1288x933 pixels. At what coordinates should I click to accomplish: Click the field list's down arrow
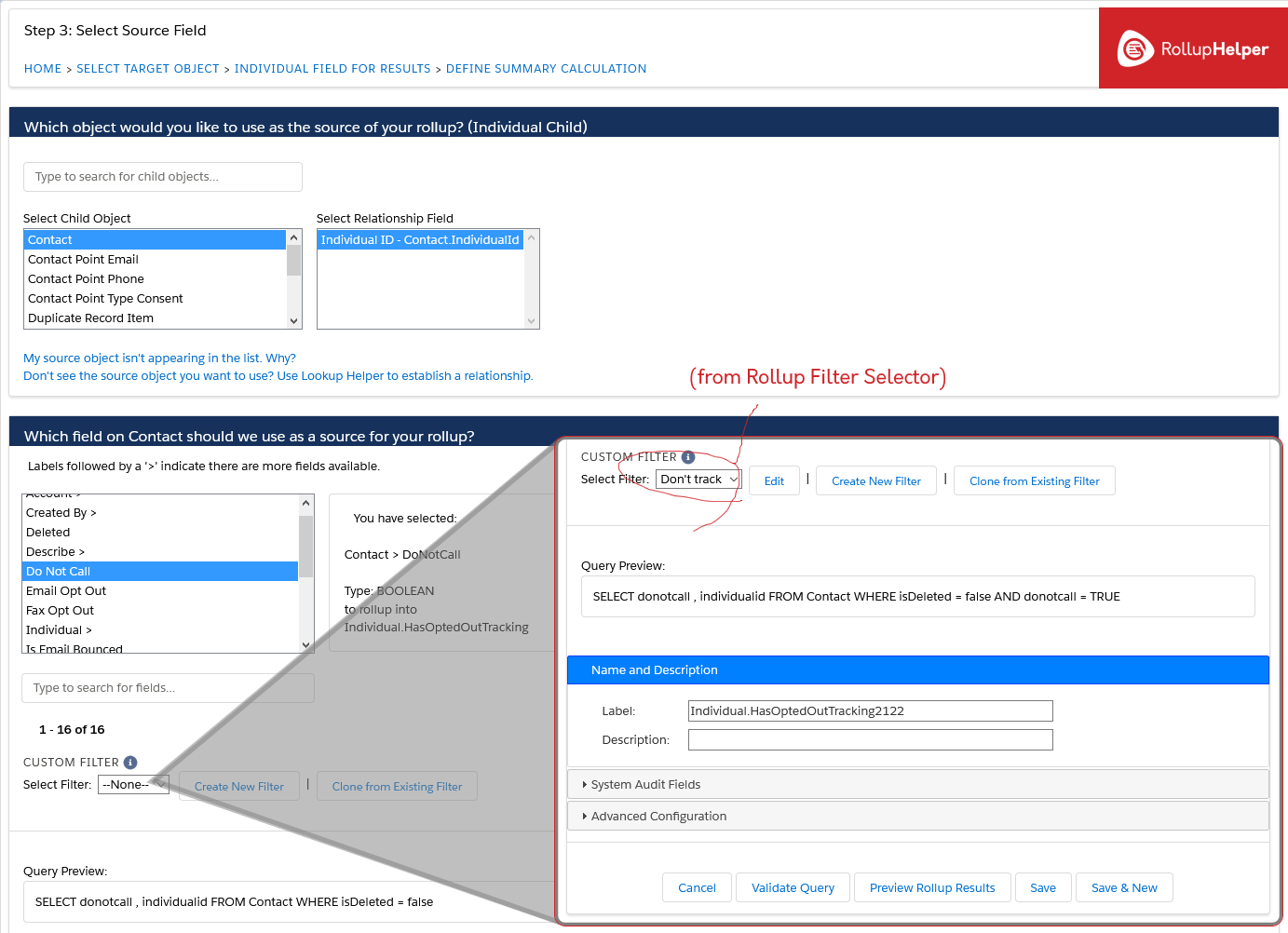coord(306,644)
